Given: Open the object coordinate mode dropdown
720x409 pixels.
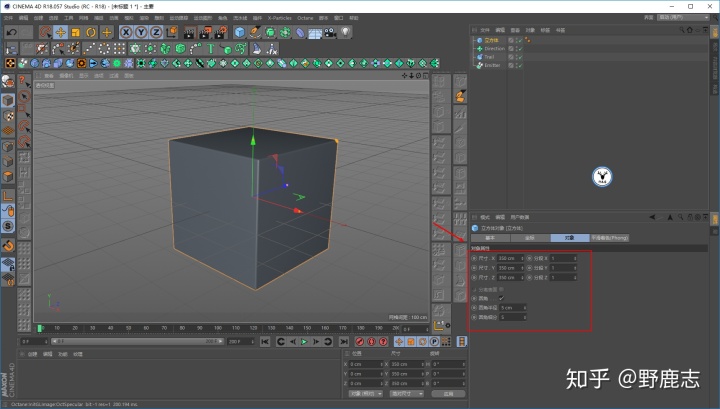Looking at the screenshot, I should tap(366, 394).
